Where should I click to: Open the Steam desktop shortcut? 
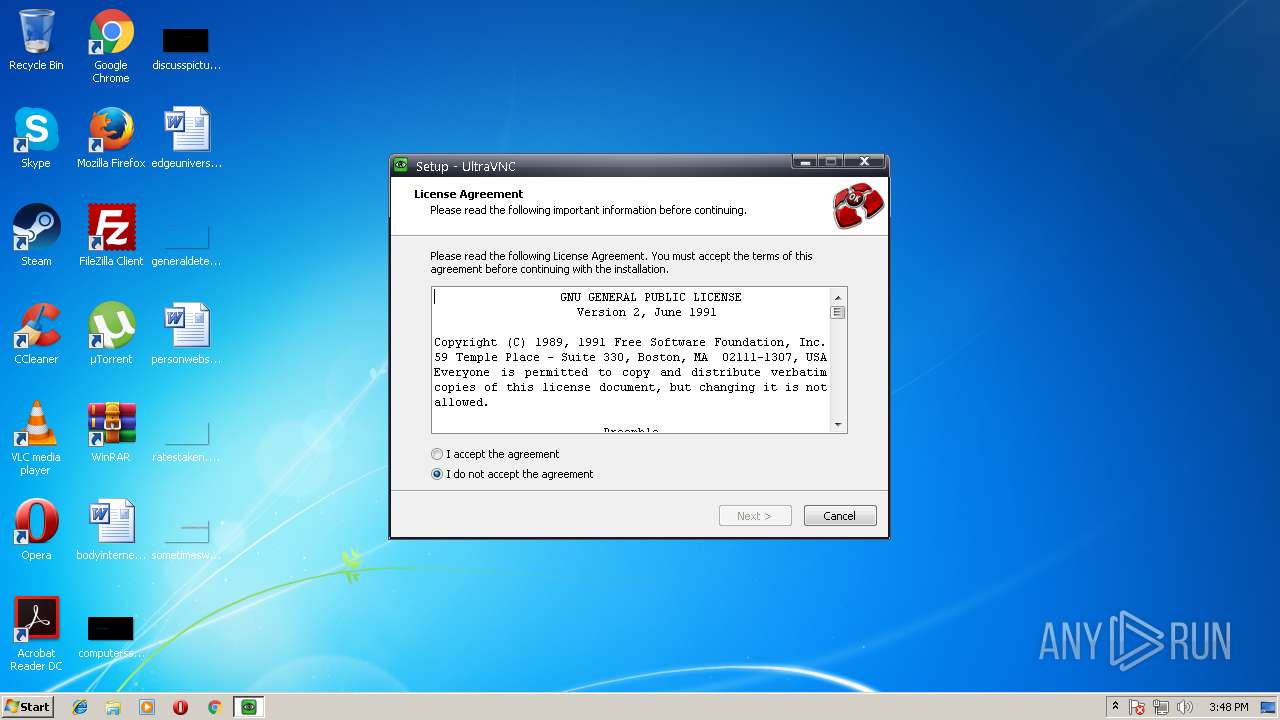tap(36, 236)
